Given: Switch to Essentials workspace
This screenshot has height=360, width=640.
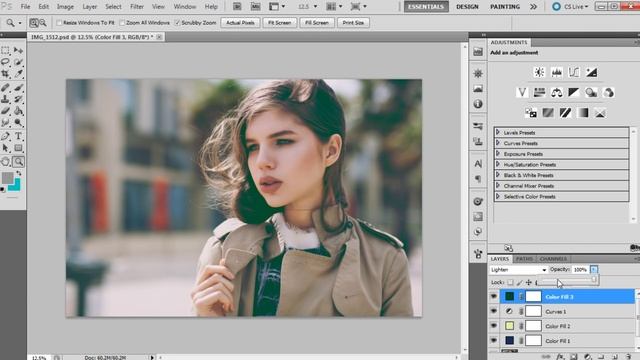Looking at the screenshot, I should point(426,7).
